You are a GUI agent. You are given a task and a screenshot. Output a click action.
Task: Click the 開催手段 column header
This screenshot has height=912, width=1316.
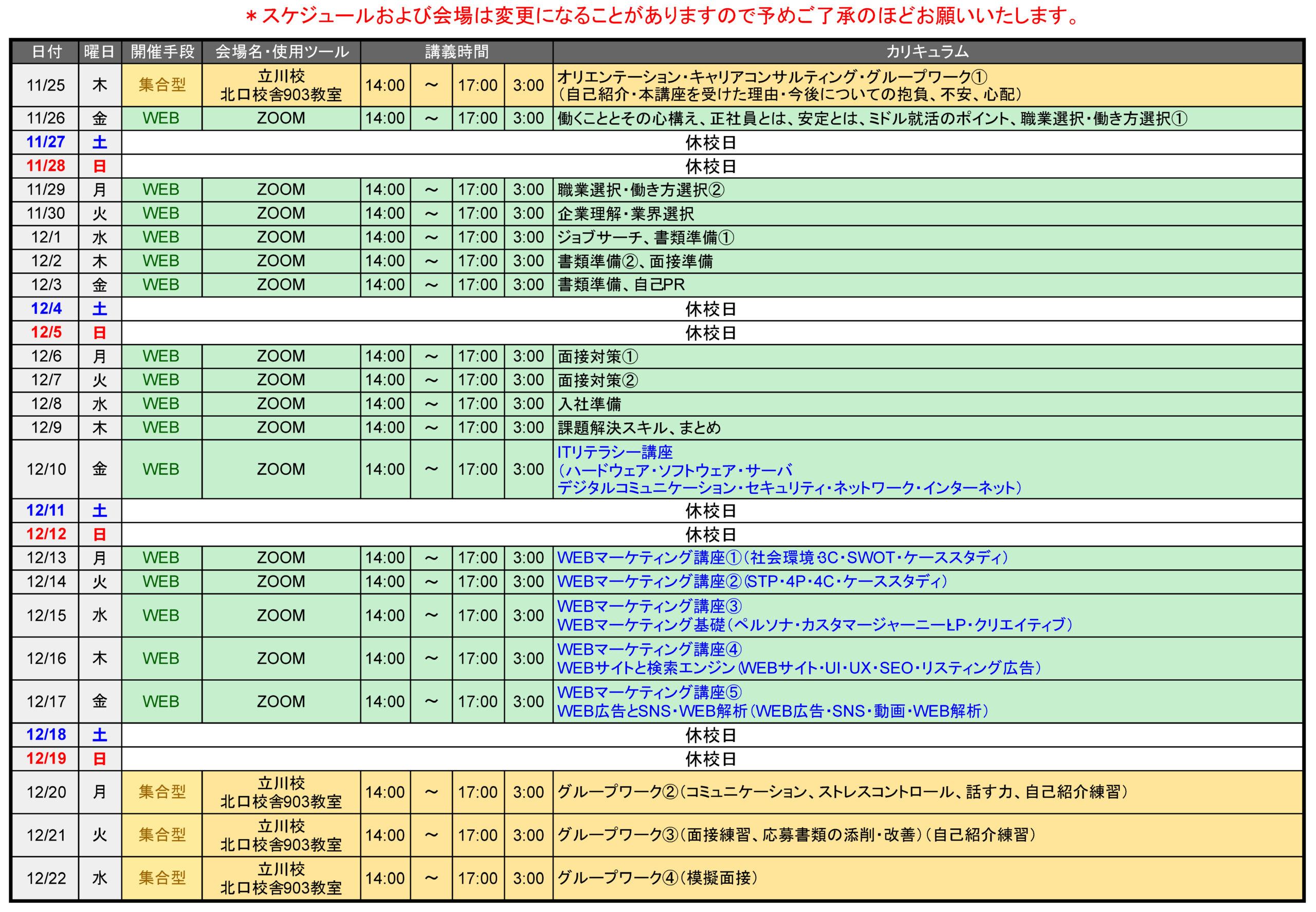(162, 52)
